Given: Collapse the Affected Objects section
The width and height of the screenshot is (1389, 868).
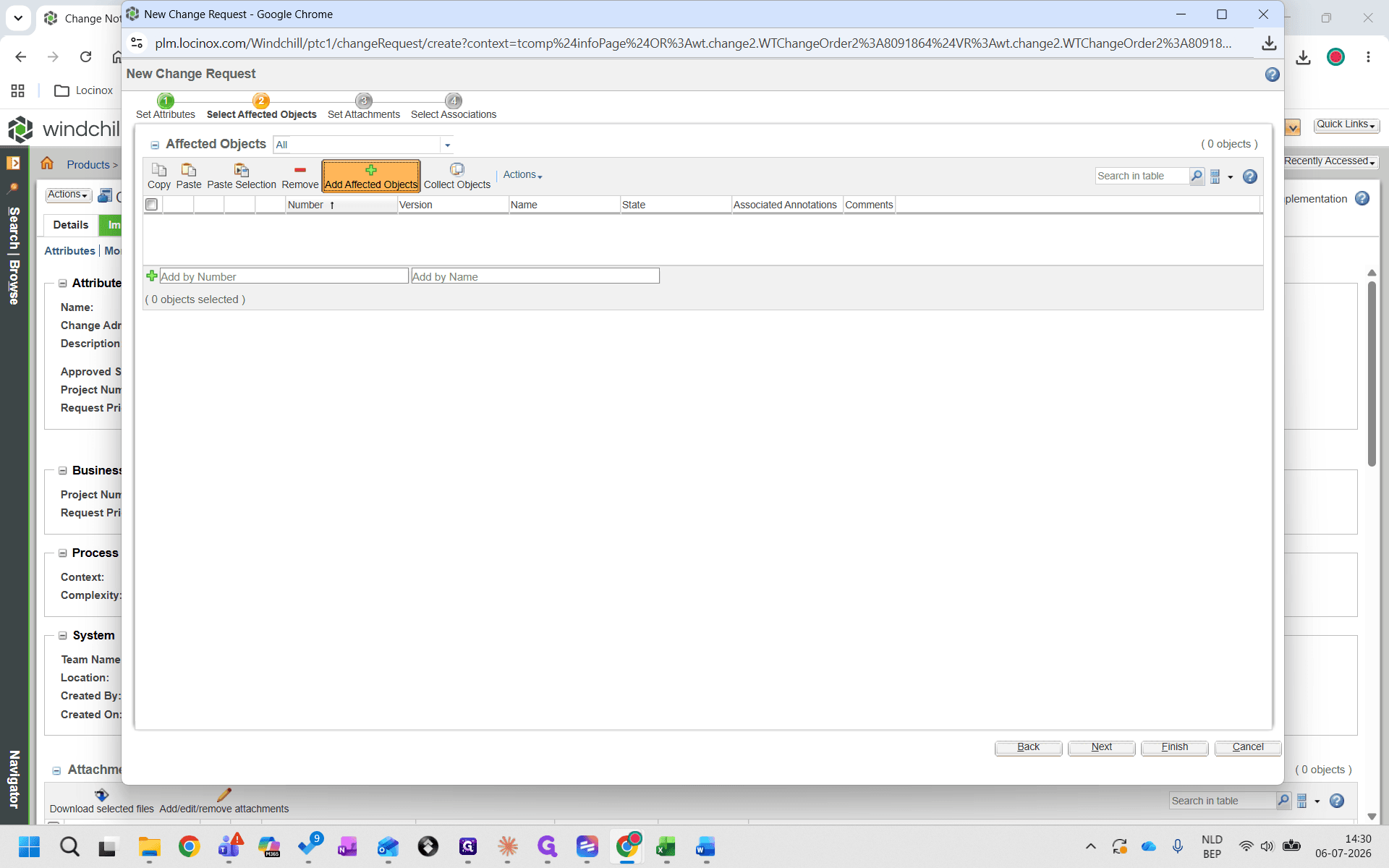Looking at the screenshot, I should (x=155, y=145).
